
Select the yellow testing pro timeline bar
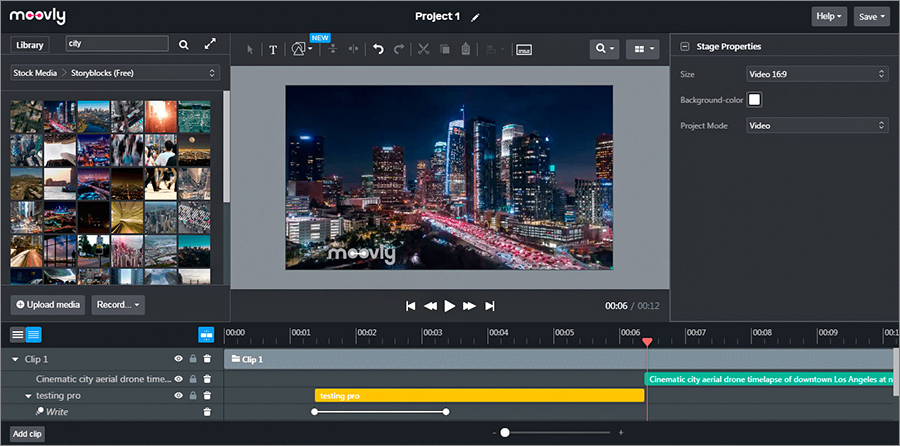(479, 395)
